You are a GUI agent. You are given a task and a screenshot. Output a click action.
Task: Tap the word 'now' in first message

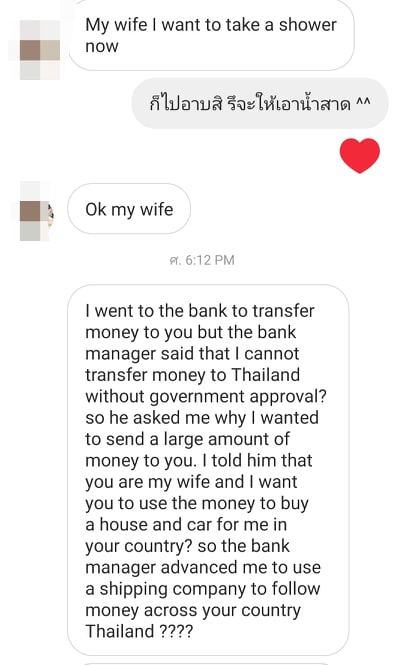tap(102, 46)
